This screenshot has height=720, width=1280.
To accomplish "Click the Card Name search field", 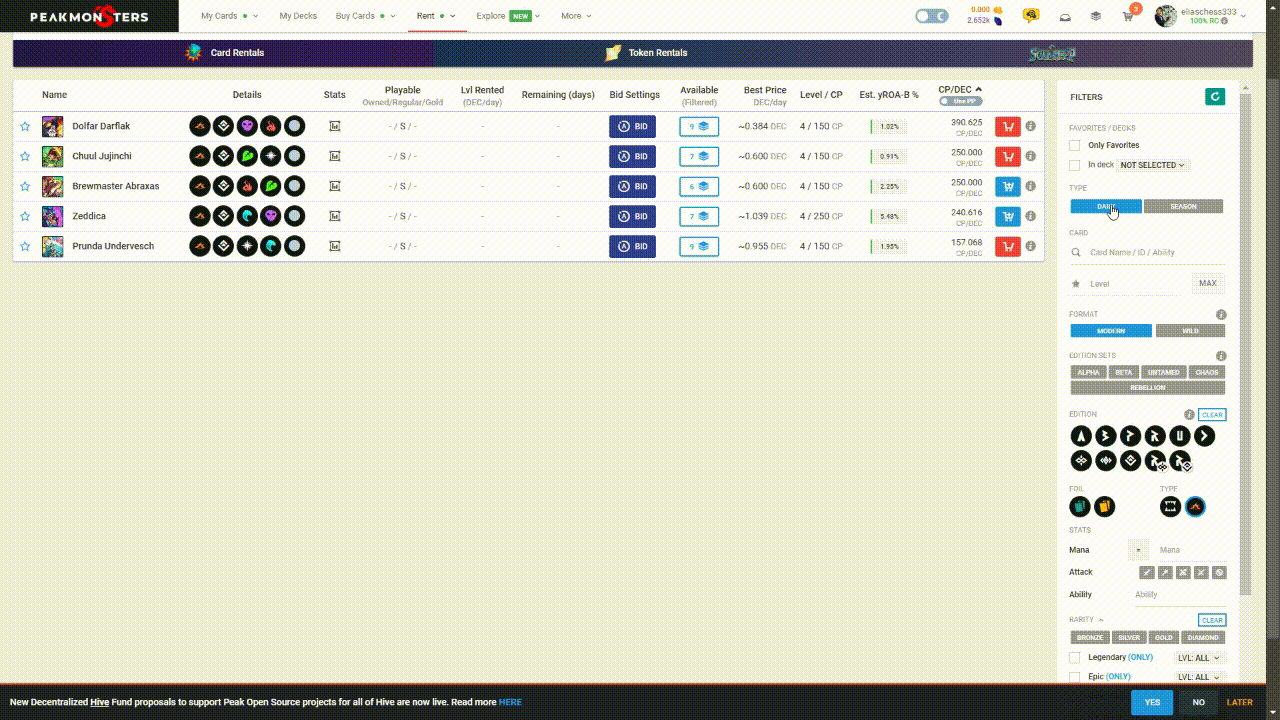I will 1147,253.
